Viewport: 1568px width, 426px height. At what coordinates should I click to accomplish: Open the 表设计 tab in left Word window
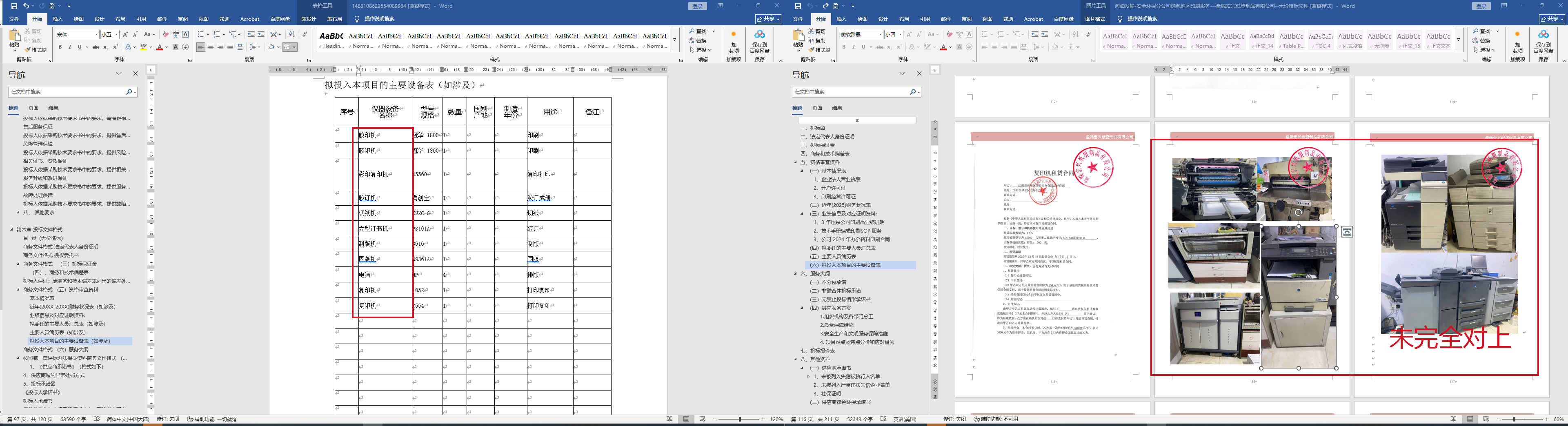[309, 19]
